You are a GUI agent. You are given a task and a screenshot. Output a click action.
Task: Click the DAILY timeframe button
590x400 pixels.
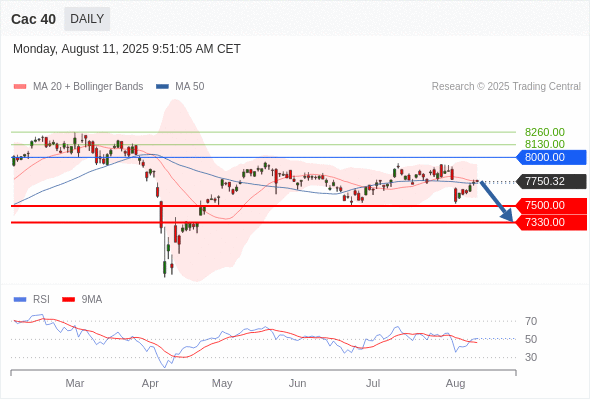[x=87, y=19]
